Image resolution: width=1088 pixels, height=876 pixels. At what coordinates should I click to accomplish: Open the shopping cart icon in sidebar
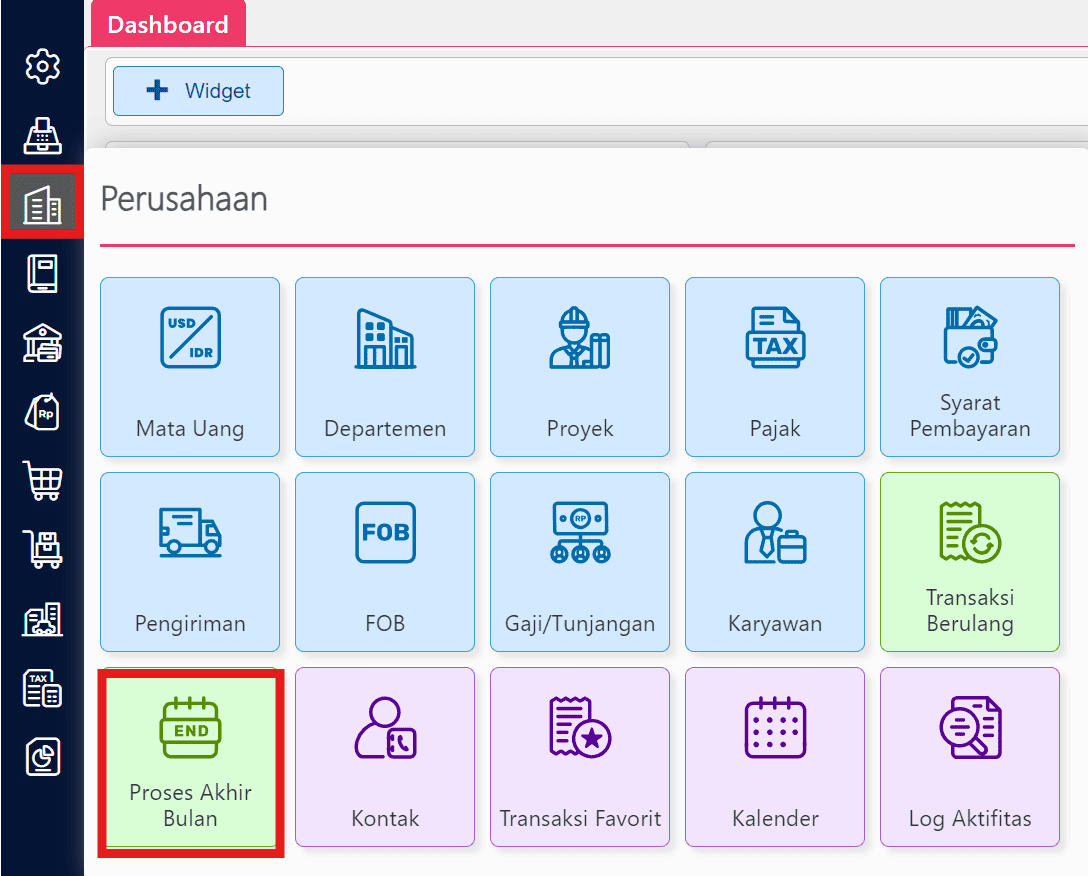[x=41, y=481]
